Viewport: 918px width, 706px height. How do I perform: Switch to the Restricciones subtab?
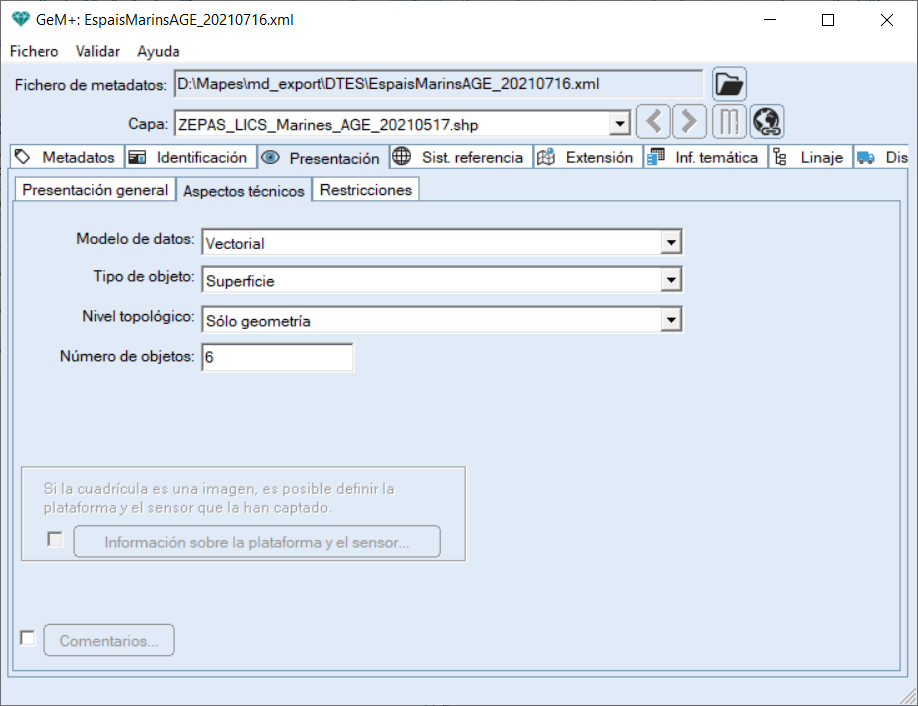point(365,190)
